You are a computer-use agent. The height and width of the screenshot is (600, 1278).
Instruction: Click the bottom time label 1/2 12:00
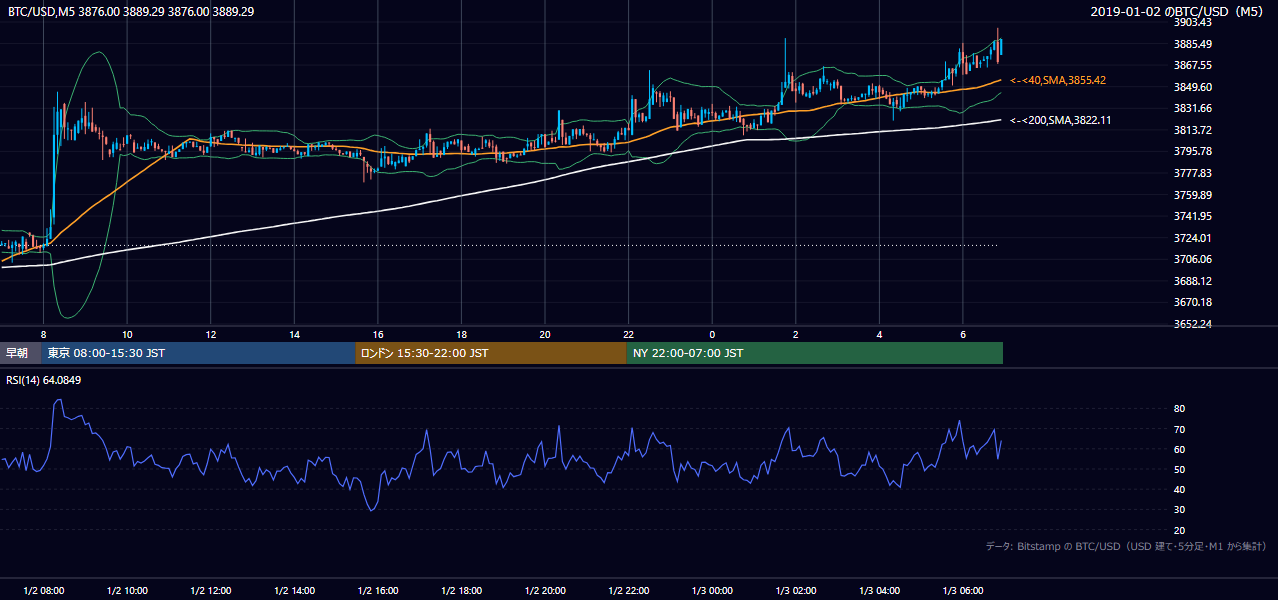211,590
